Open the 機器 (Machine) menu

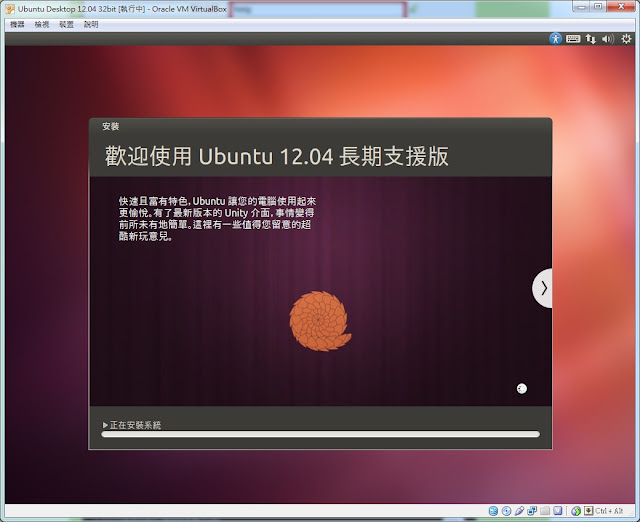click(x=17, y=24)
